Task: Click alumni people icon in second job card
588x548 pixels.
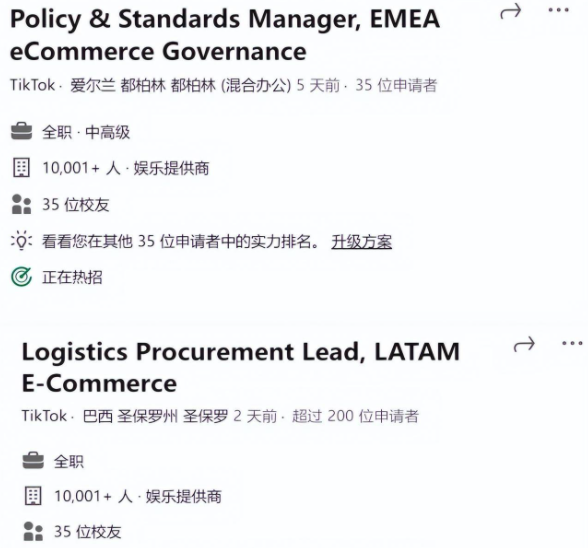Action: pyautogui.click(x=33, y=531)
